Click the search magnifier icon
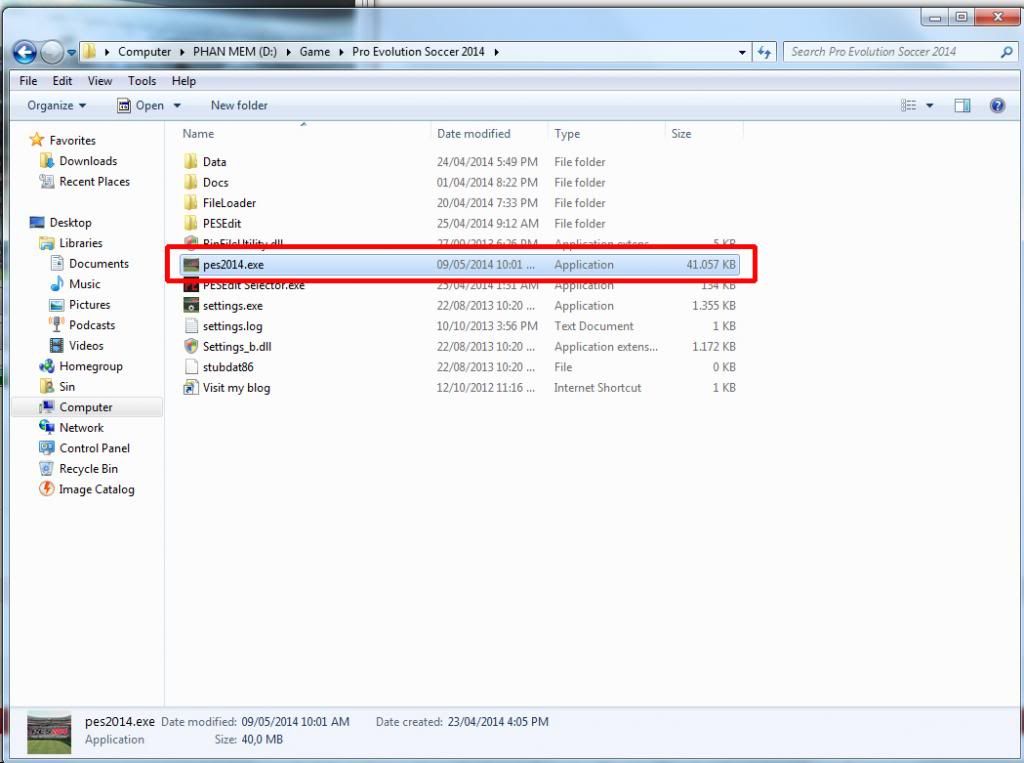This screenshot has height=763, width=1024. (1006, 52)
